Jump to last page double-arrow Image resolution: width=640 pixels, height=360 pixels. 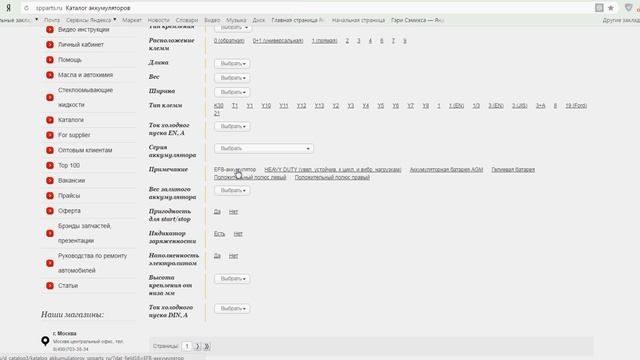[207, 347]
